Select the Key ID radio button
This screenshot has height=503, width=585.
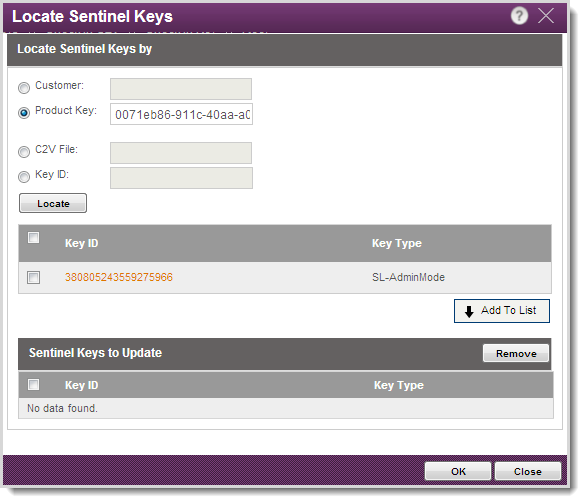point(24,176)
